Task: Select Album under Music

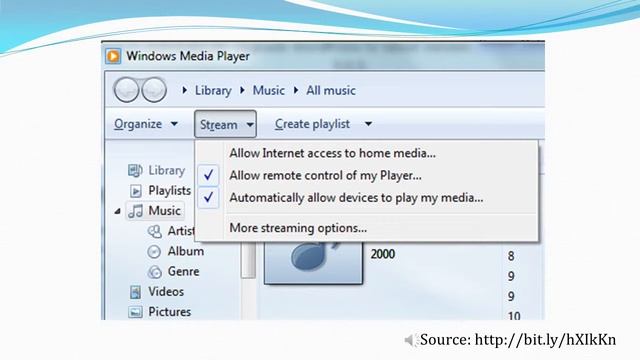Action: tap(186, 251)
